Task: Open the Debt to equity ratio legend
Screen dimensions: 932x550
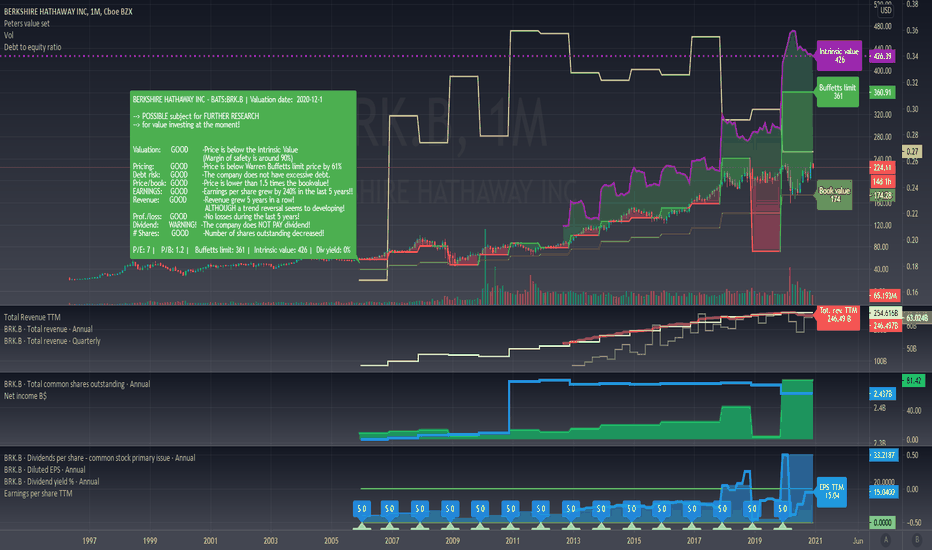Action: click(32, 47)
